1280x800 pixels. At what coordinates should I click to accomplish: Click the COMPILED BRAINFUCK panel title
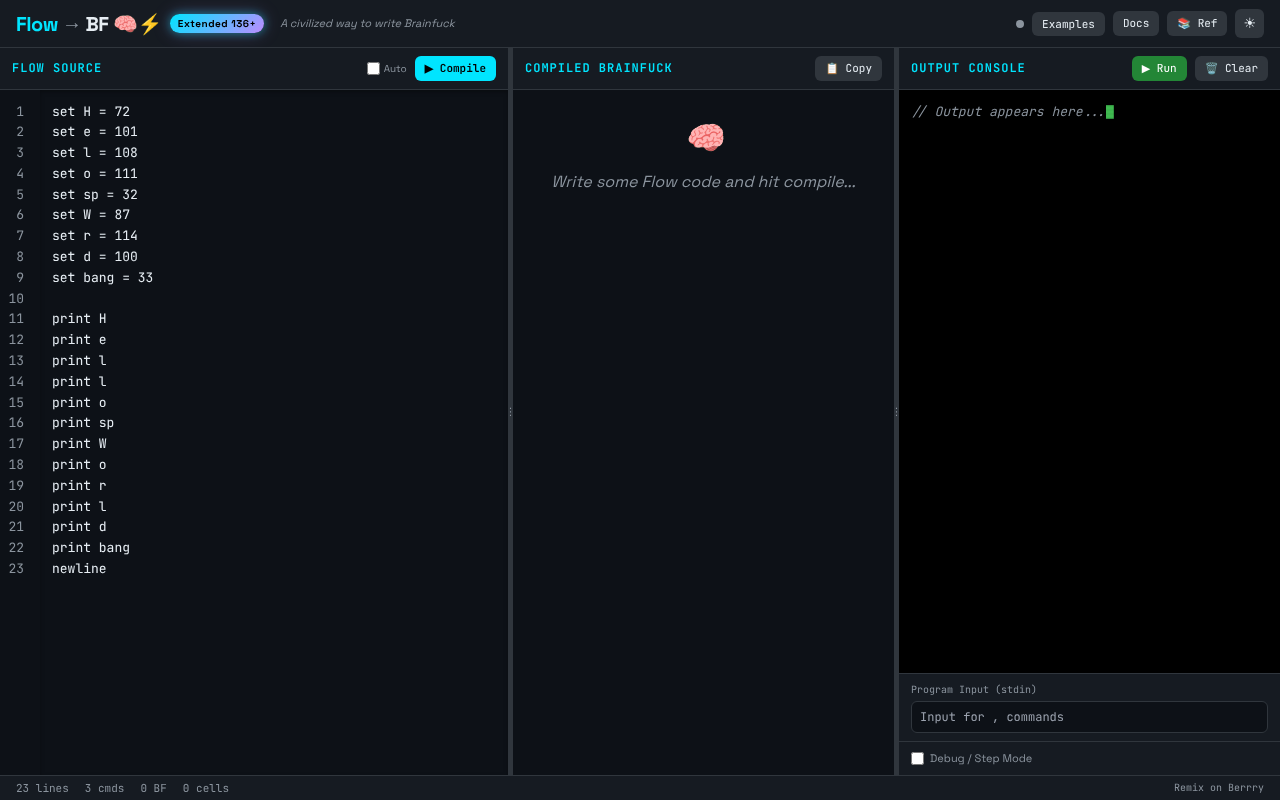[599, 68]
